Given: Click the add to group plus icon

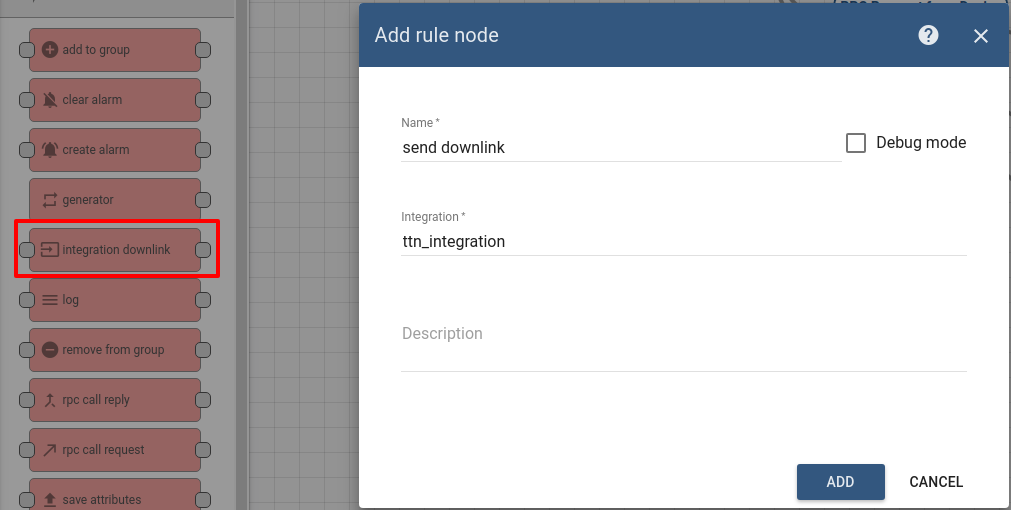Looking at the screenshot, I should click(x=50, y=50).
